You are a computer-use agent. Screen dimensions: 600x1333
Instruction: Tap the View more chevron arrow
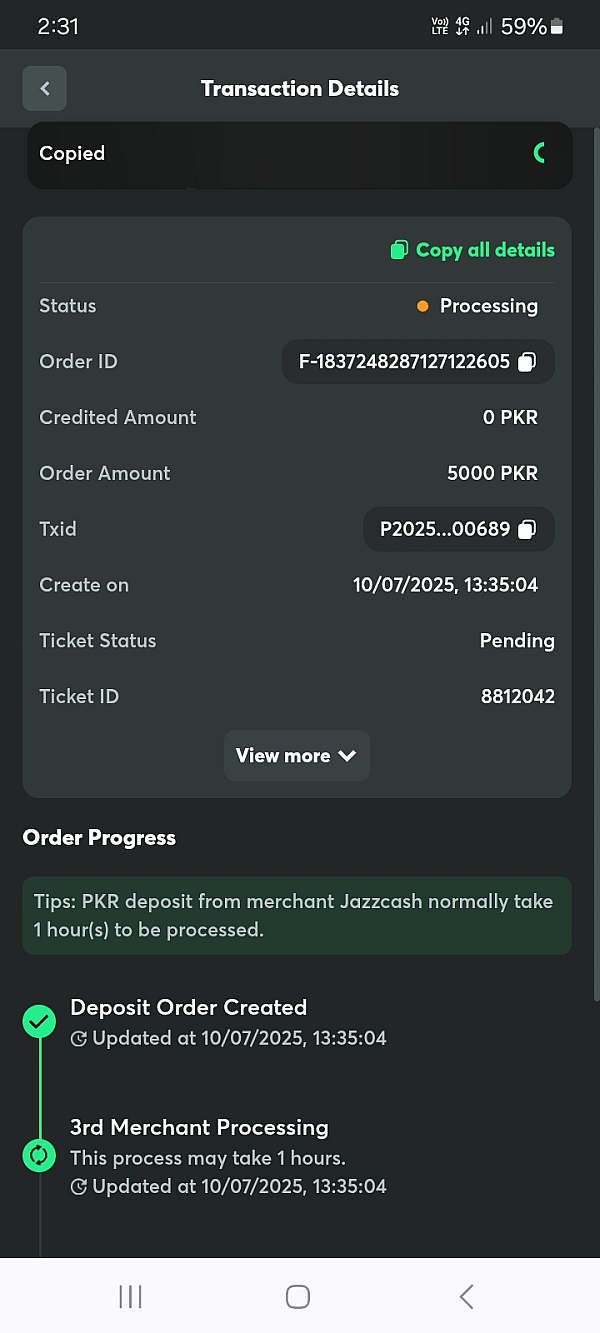(x=347, y=756)
